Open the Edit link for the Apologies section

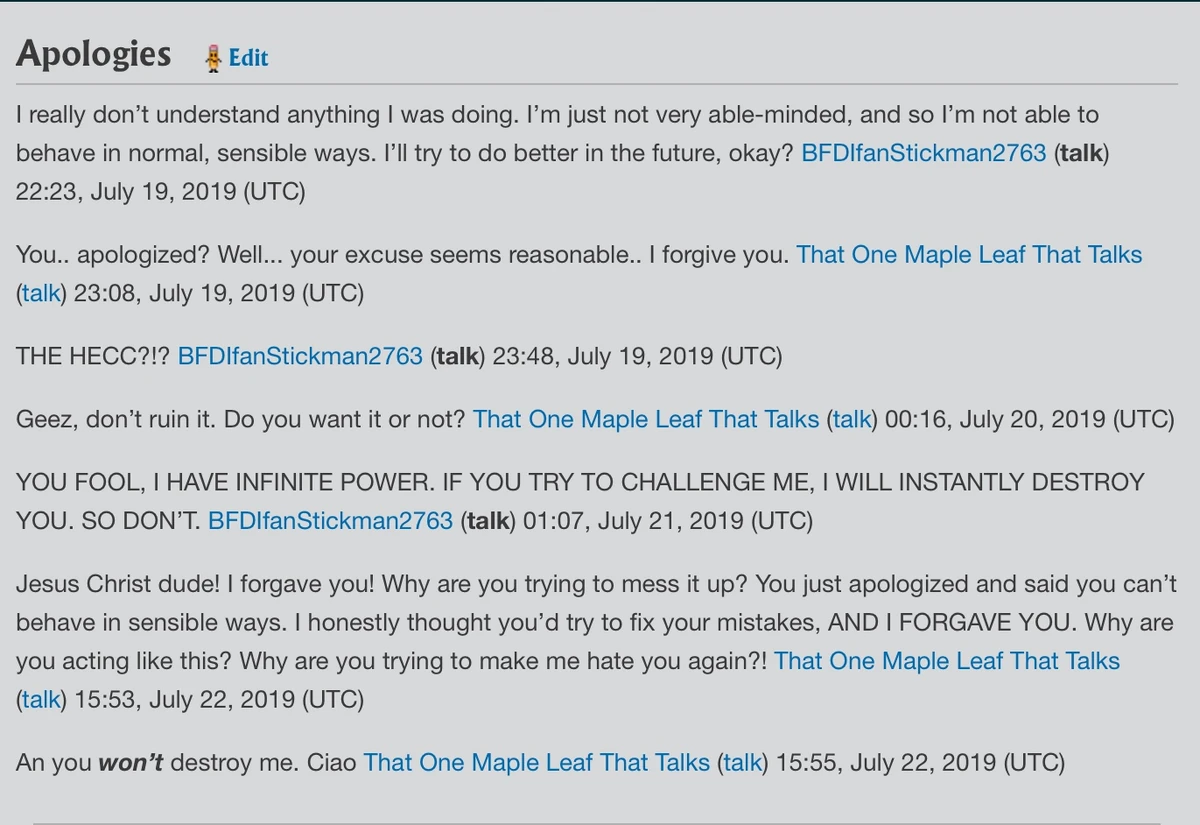248,58
